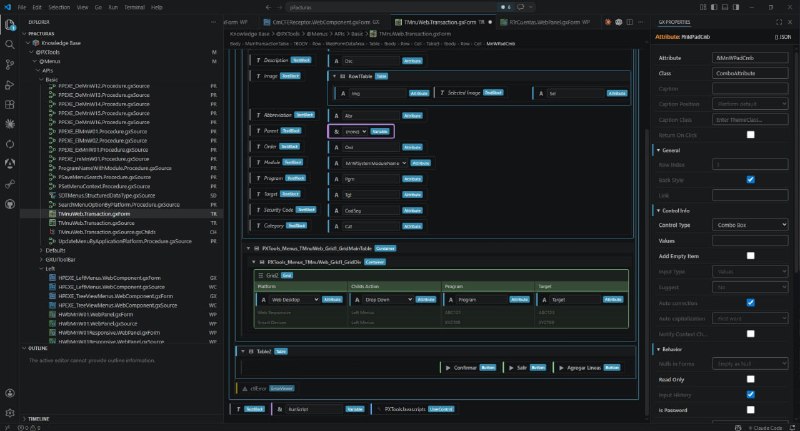Open customize layout icon in title bar
This screenshot has height=431, width=800.
703,7
